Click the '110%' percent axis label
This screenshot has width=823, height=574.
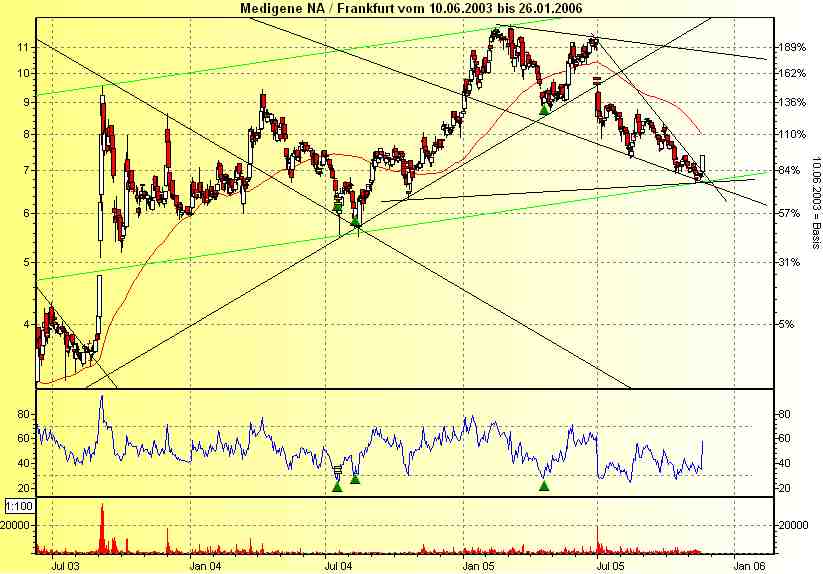click(792, 134)
